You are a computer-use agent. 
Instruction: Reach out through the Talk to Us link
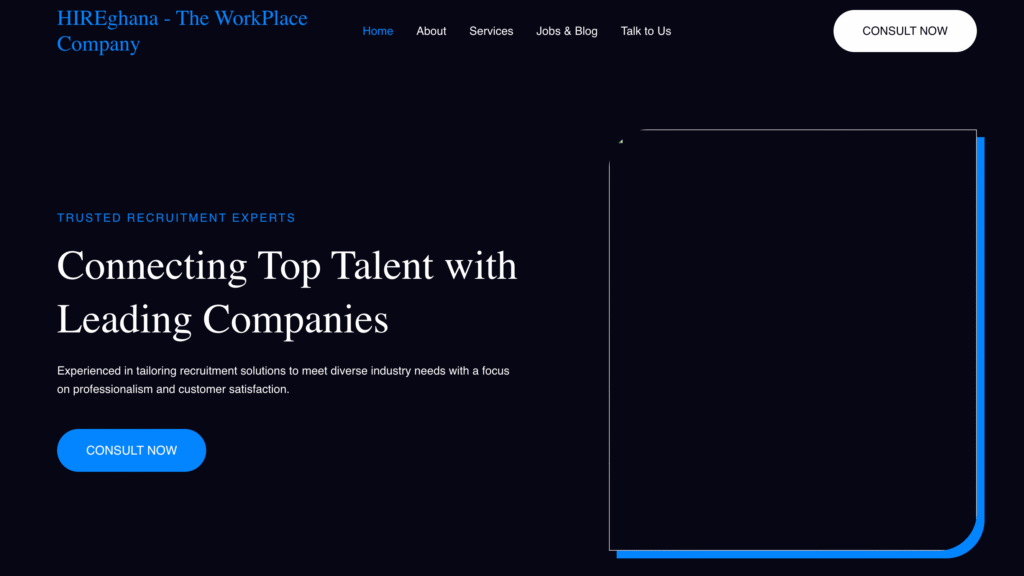coord(645,31)
